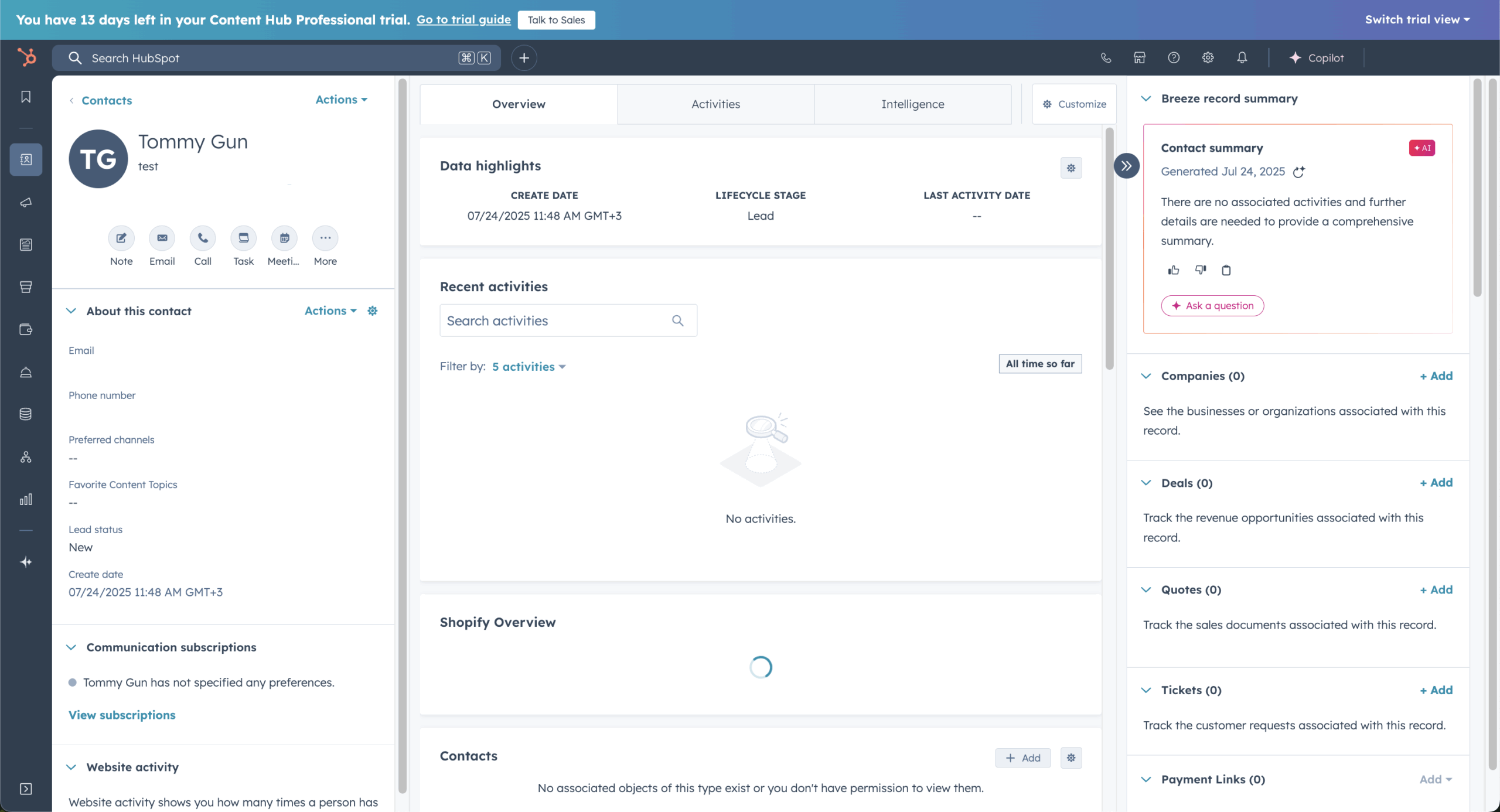Give thumbs down on Contact summary

click(x=1201, y=270)
